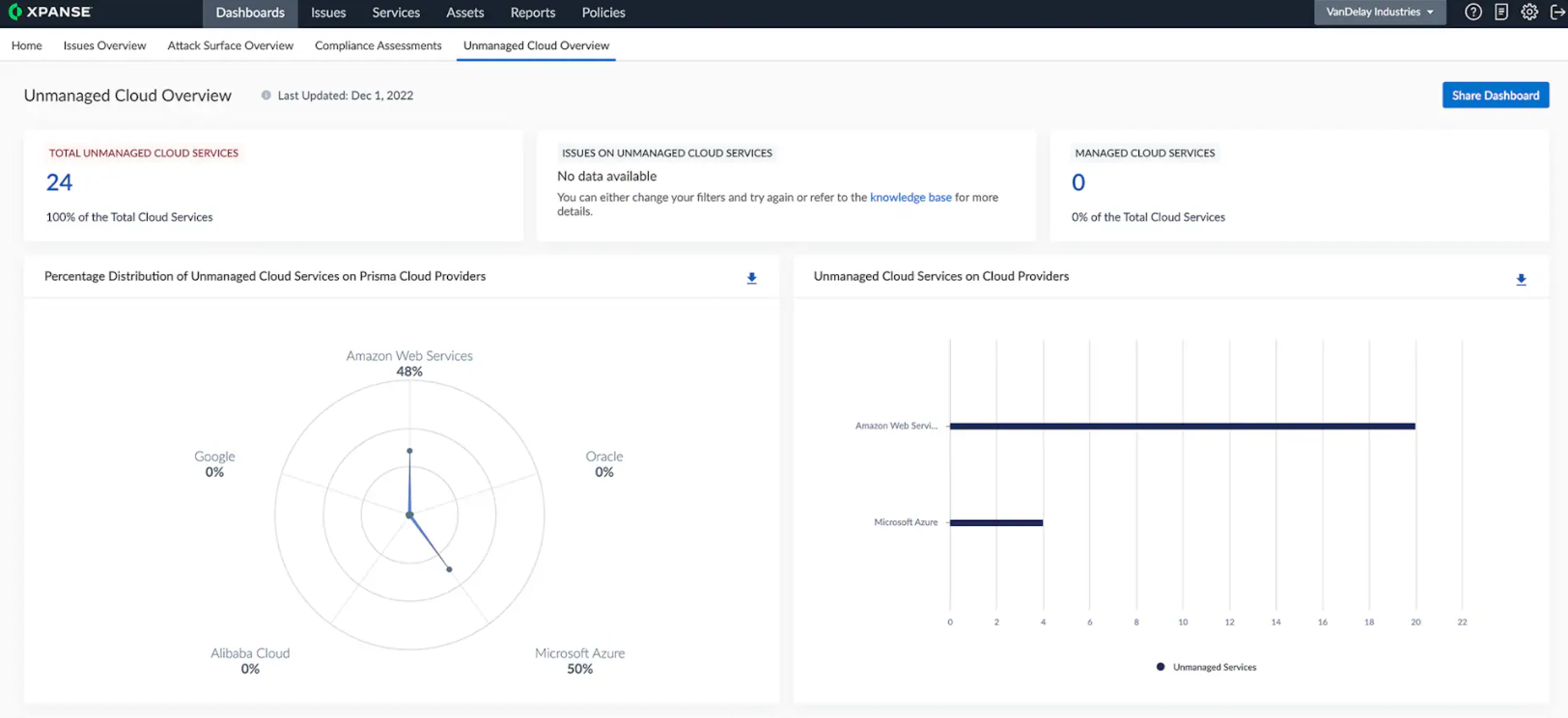The width and height of the screenshot is (1568, 718).
Task: Click the Total Unmanaged Cloud Services heading
Action: point(144,152)
